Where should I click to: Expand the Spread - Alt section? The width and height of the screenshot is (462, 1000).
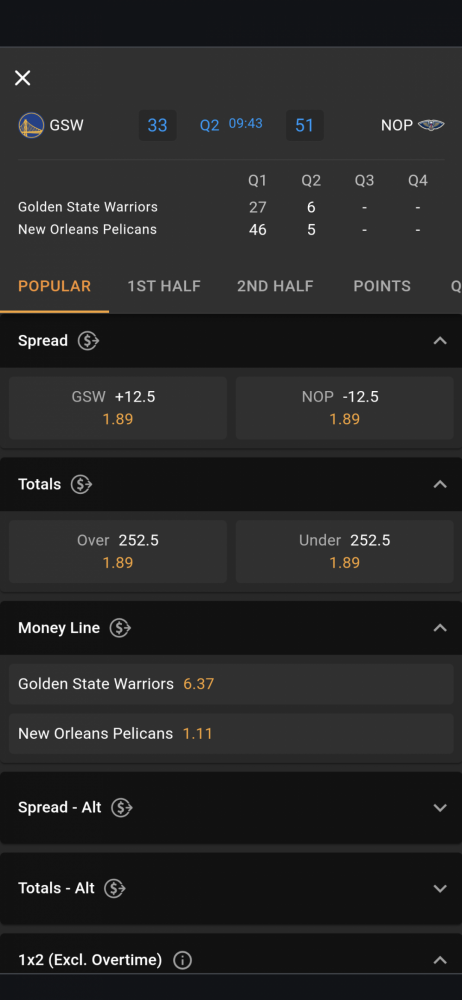click(440, 807)
